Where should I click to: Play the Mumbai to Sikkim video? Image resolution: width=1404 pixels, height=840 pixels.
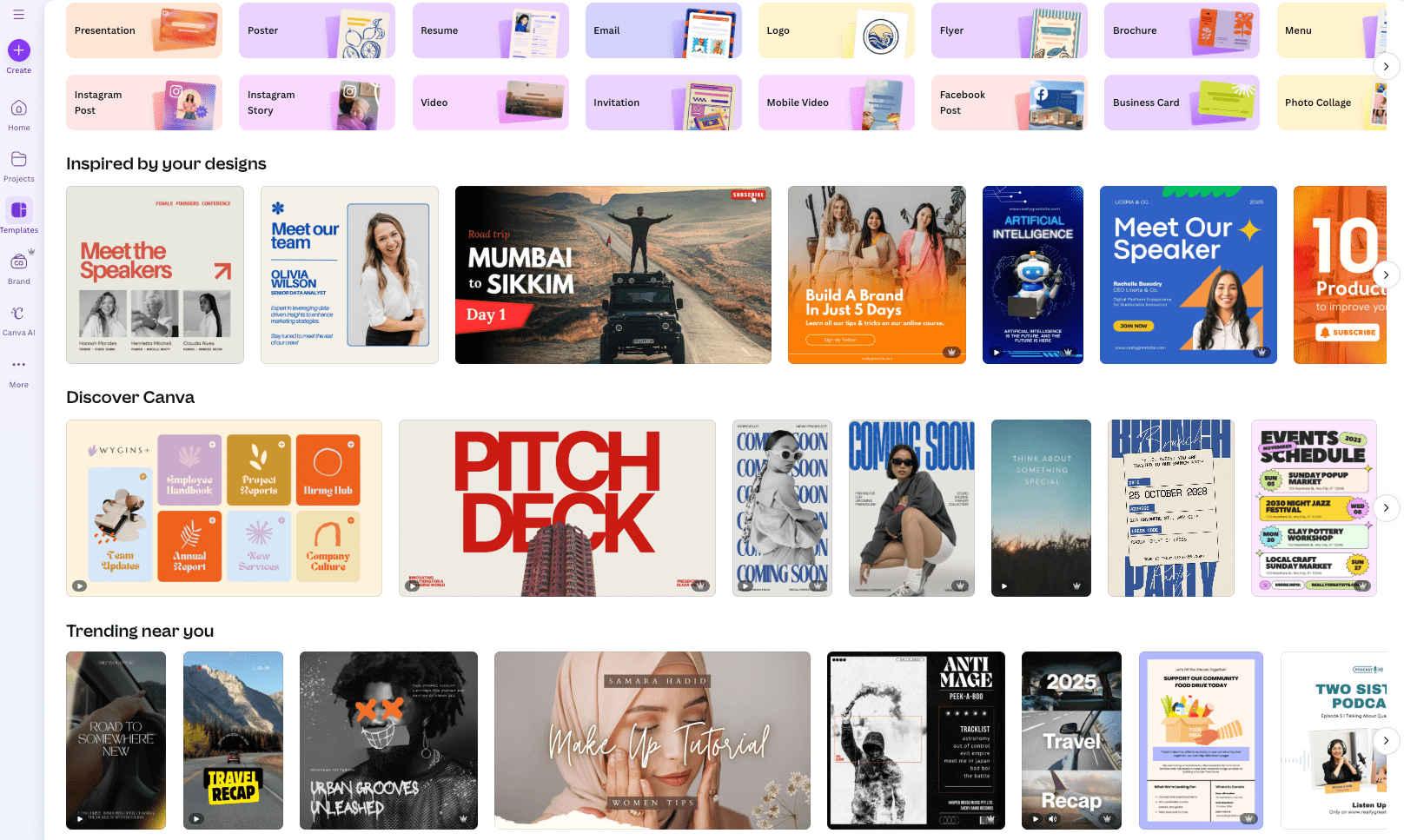click(613, 274)
